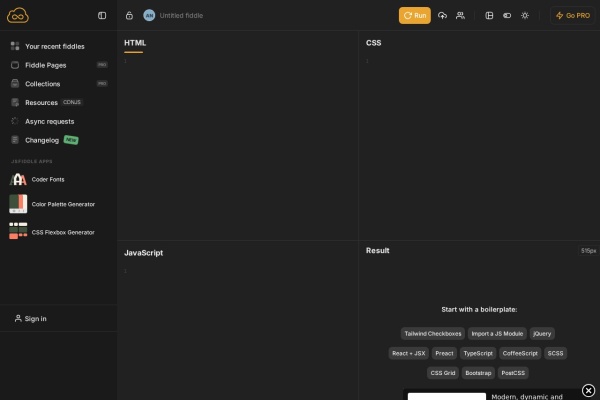This screenshot has height=400, width=600.
Task: Run the fiddle
Action: click(415, 16)
